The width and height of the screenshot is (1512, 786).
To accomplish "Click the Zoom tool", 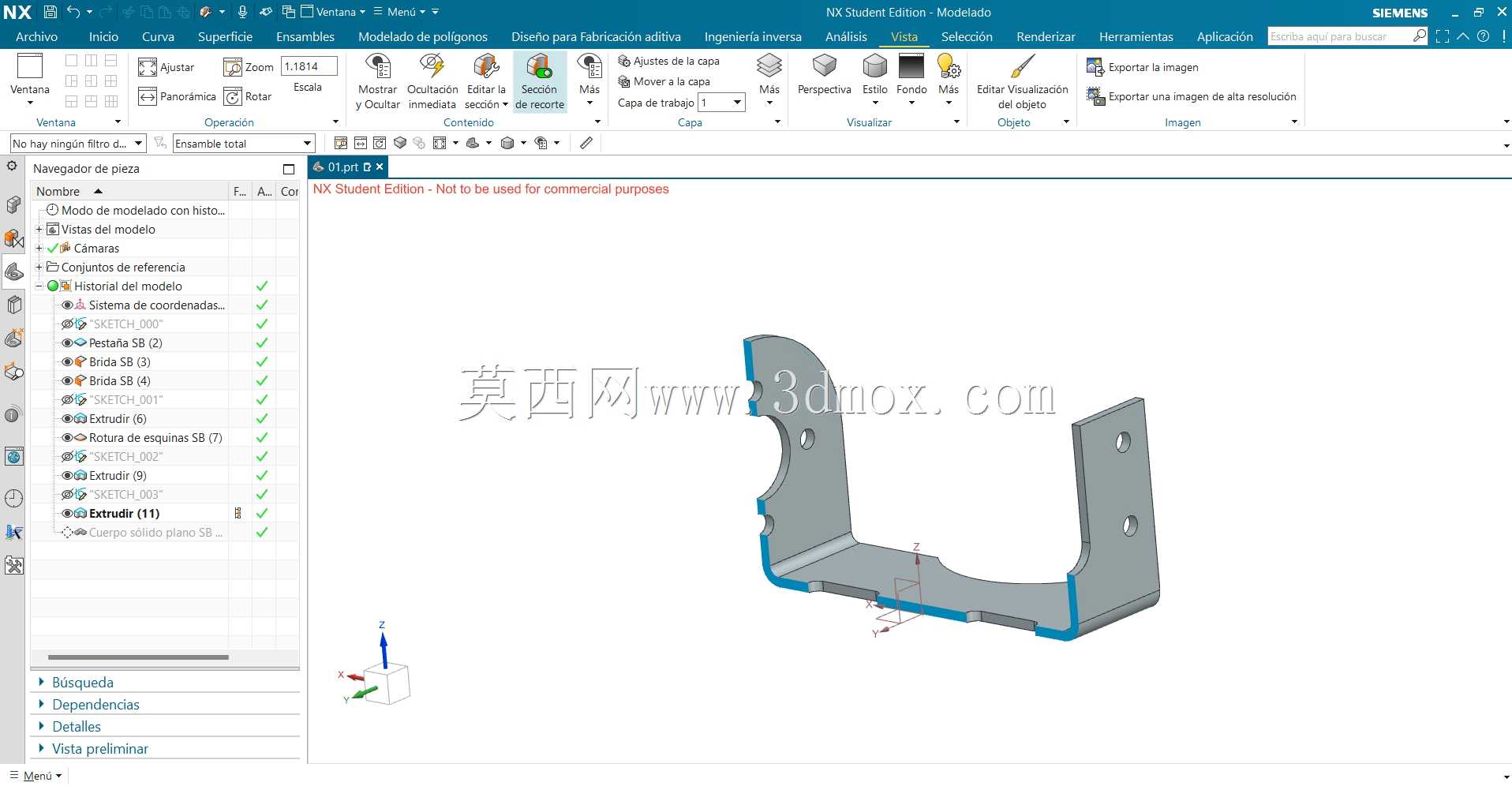I will (x=249, y=67).
